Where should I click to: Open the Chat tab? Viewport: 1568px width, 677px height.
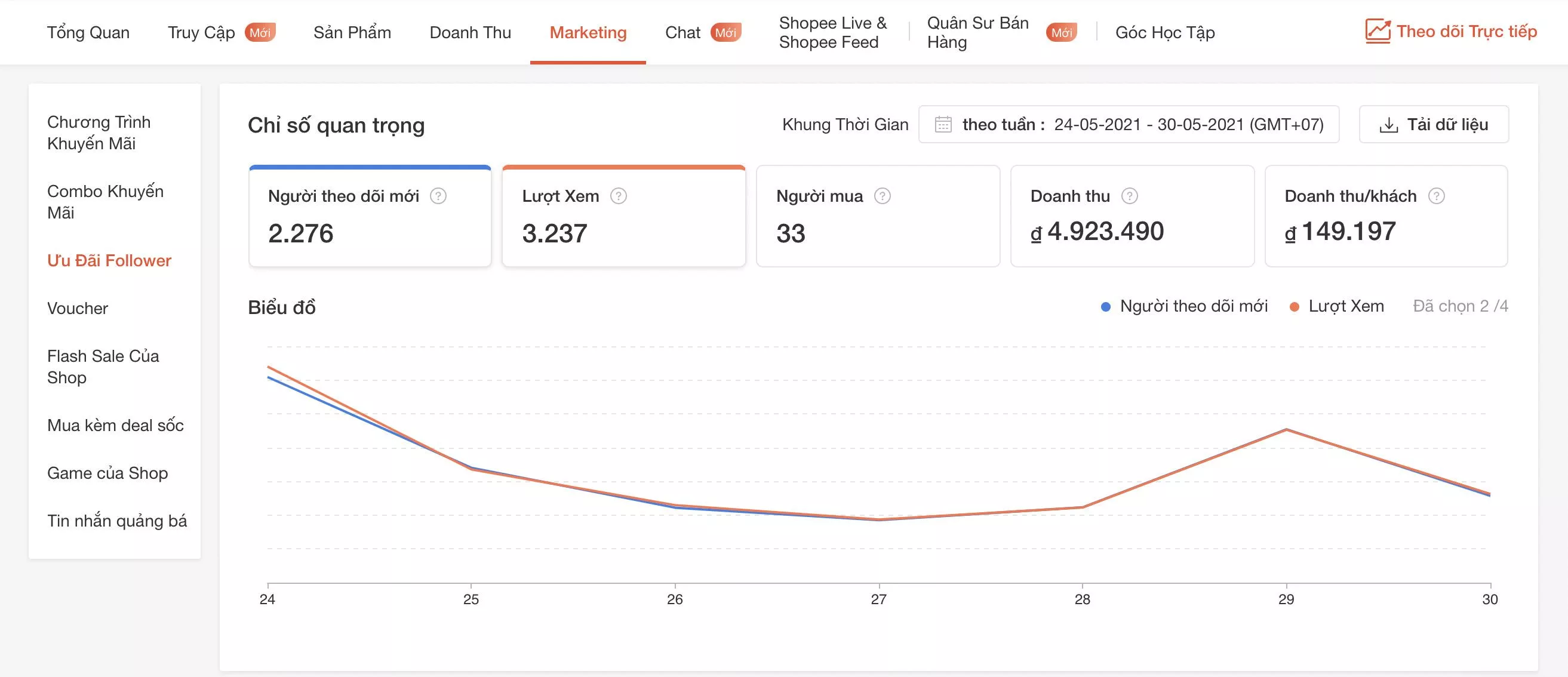coord(684,32)
